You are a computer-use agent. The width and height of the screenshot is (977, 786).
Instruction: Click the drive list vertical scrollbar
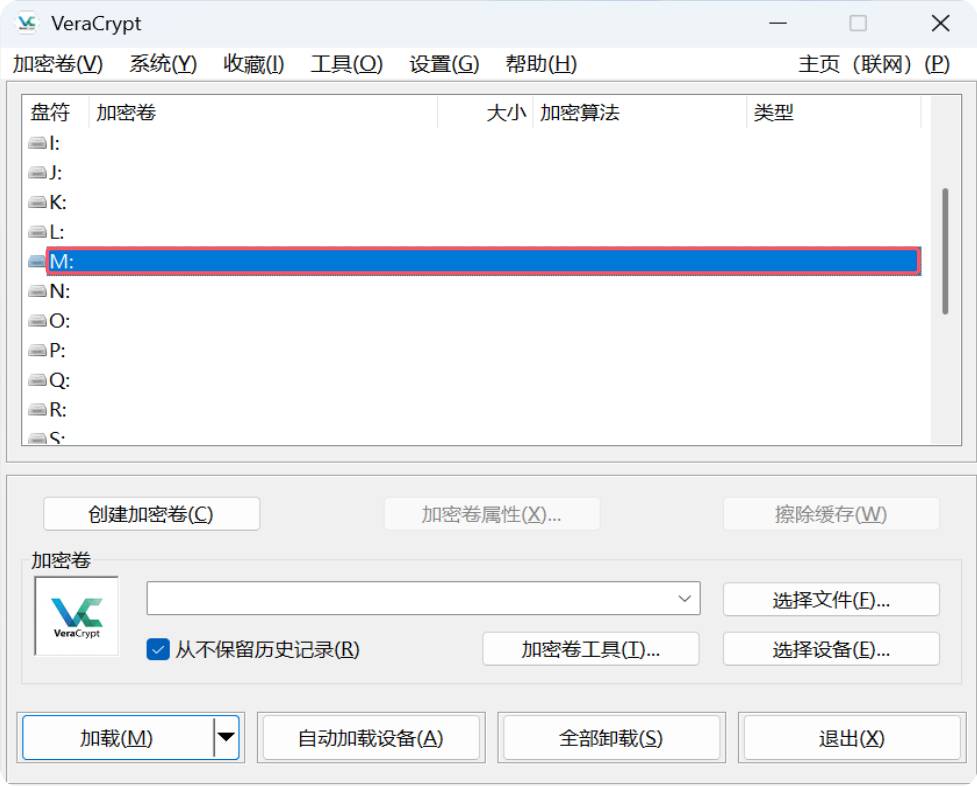pyautogui.click(x=945, y=250)
